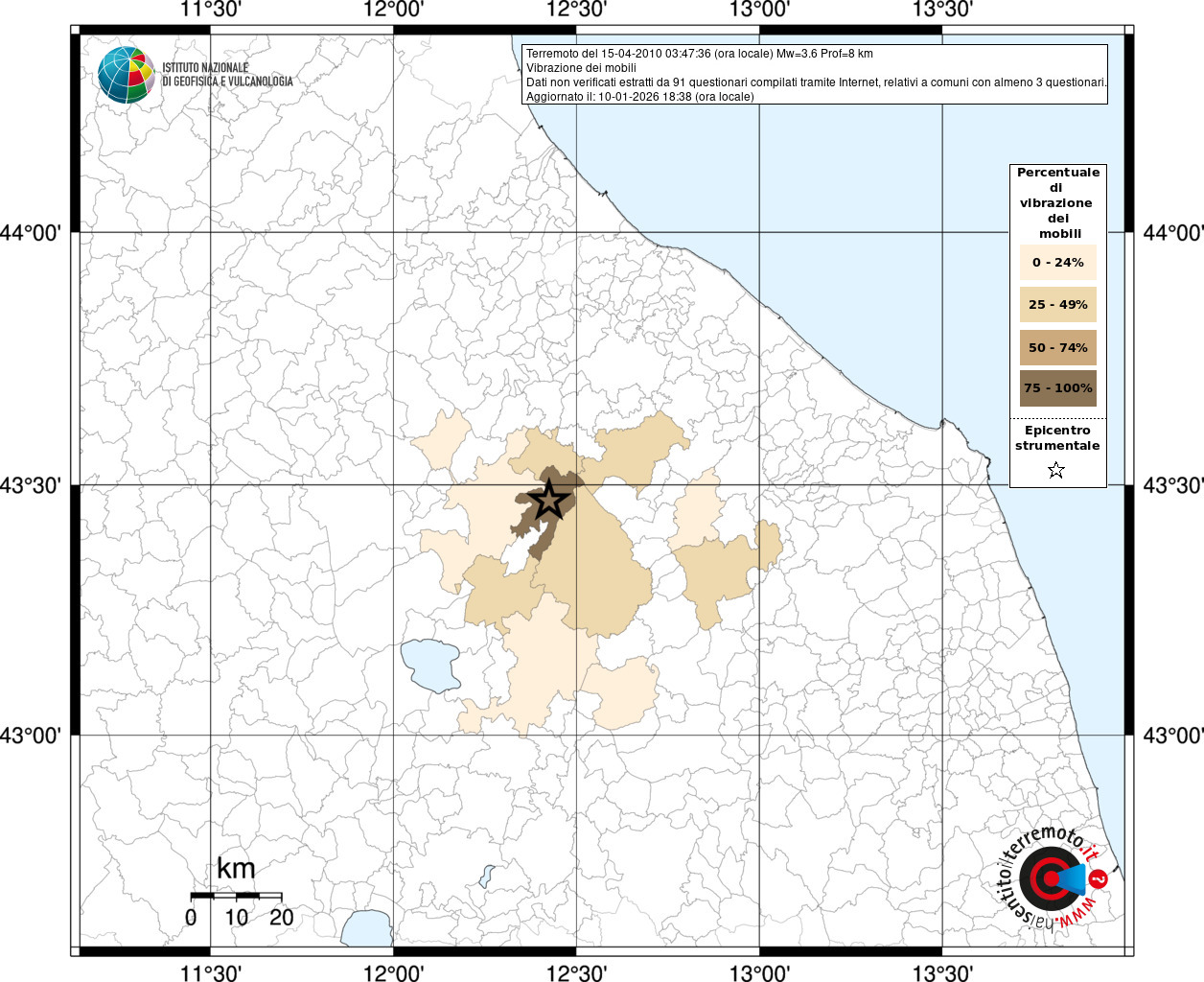
Task: Click the bottom axis label 13°30'
Action: 942,972
